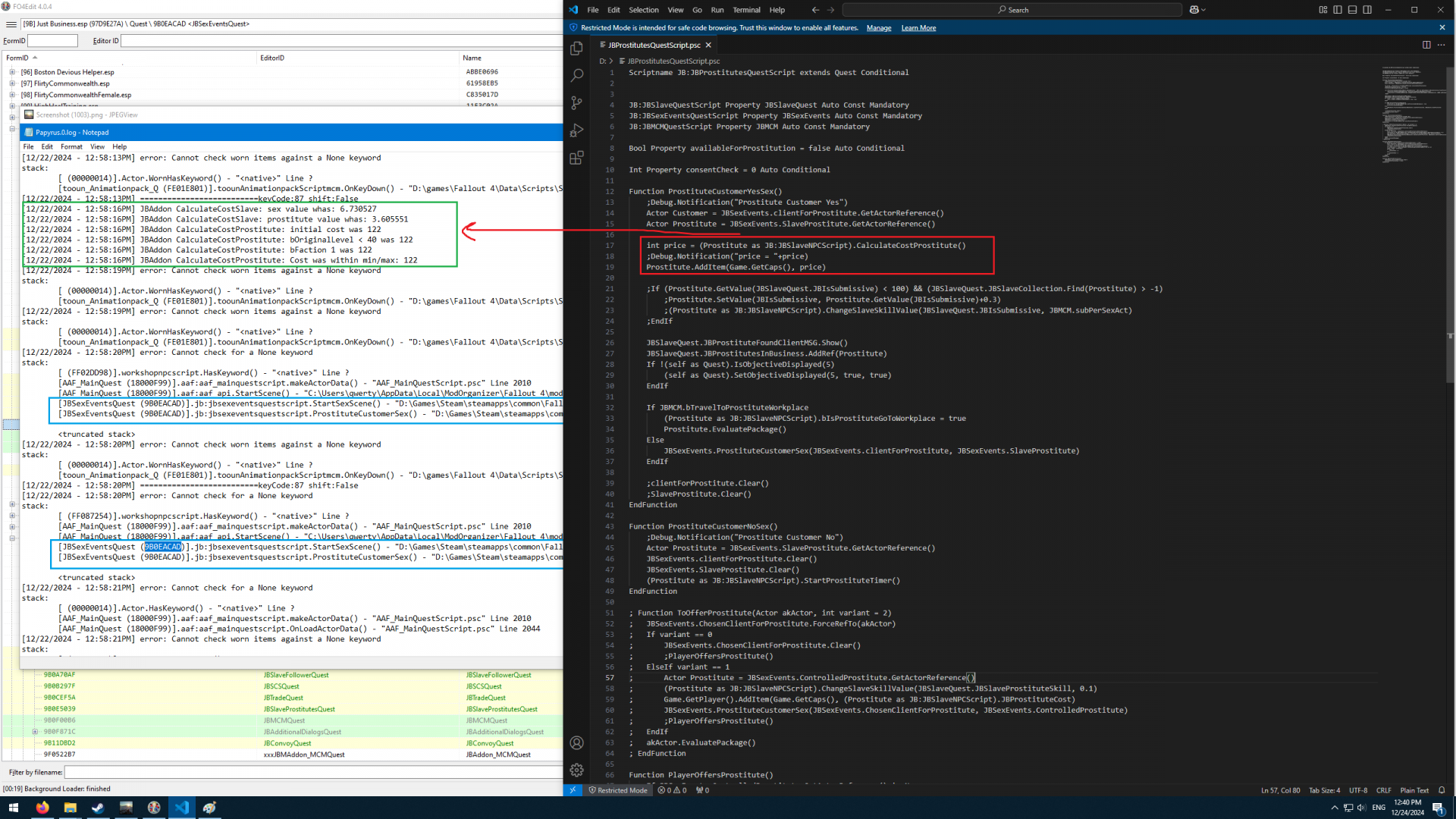
Task: Open the Run and Debug view
Action: (x=576, y=130)
